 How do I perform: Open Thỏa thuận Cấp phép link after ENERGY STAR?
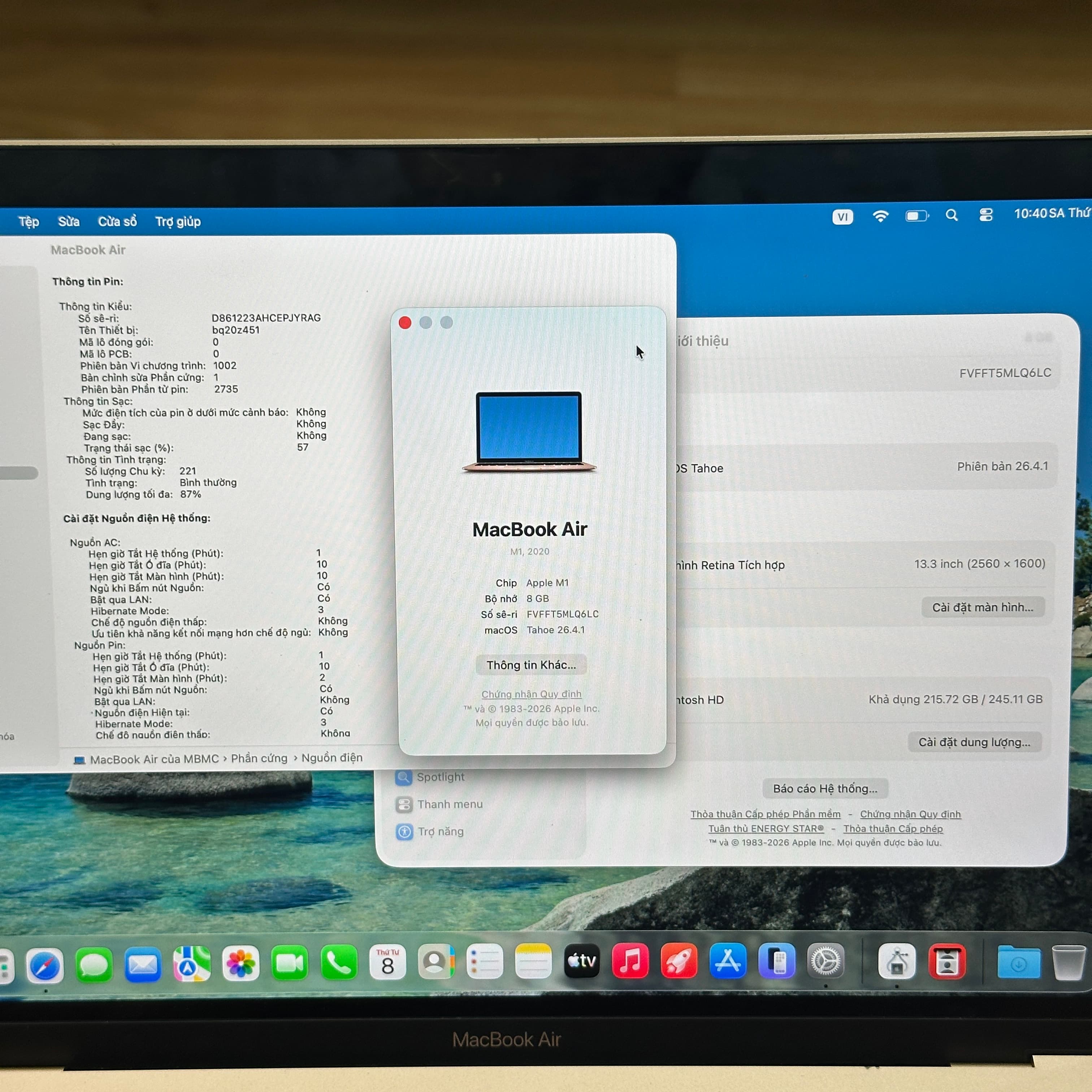coord(893,829)
